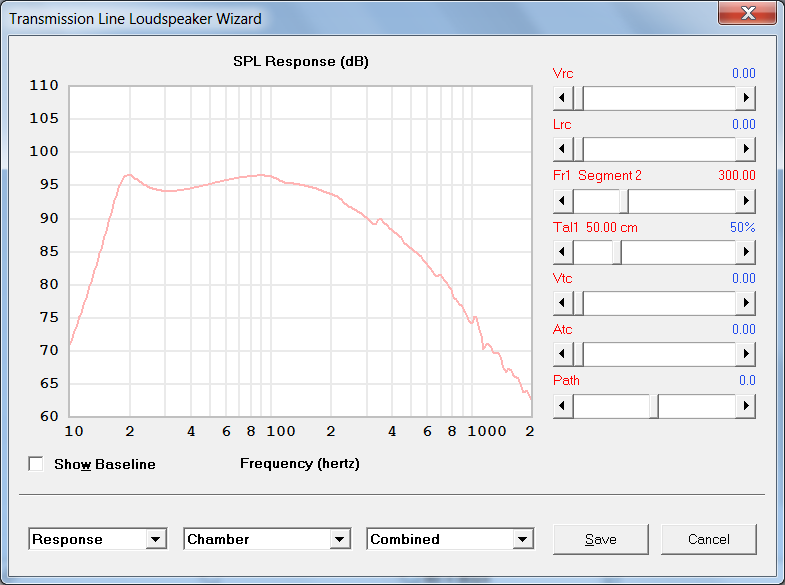Click the Lrc slider right arrow
Viewport: 785px width, 585px height.
point(745,149)
